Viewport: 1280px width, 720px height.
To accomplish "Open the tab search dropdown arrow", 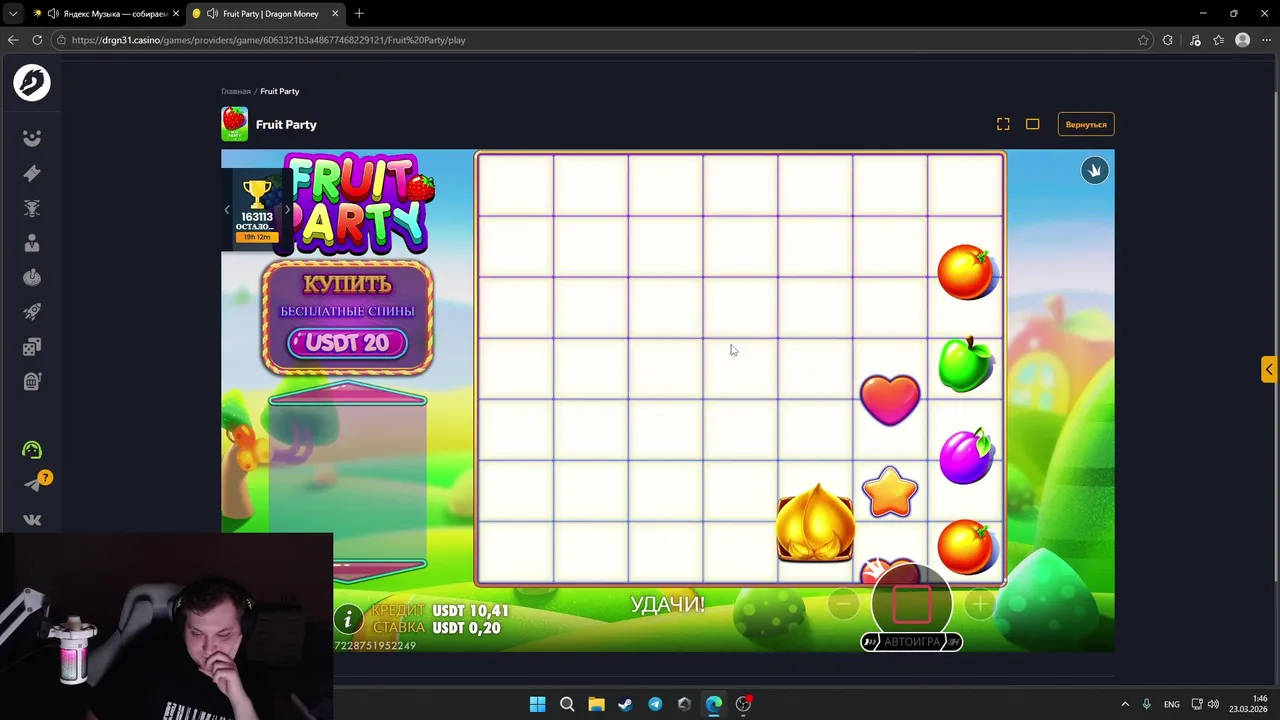I will (x=13, y=14).
